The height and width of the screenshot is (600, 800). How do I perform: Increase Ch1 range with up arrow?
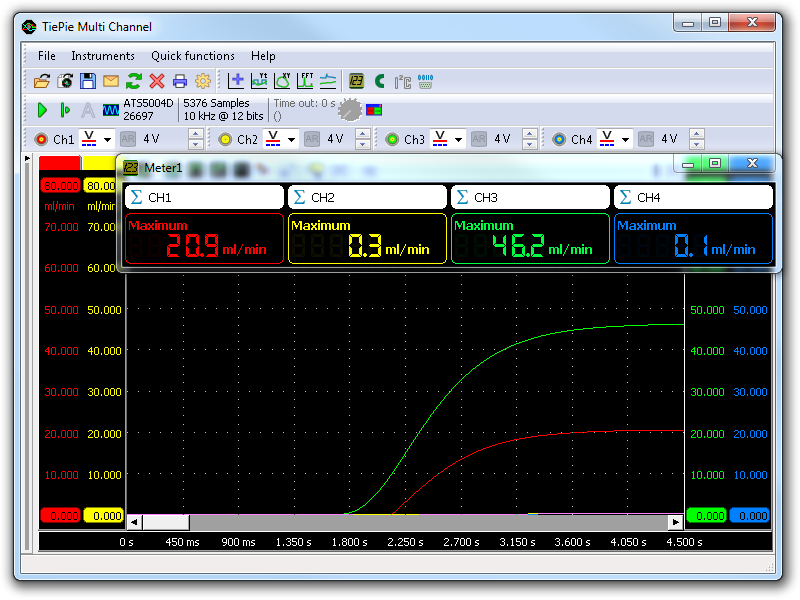coord(195,134)
